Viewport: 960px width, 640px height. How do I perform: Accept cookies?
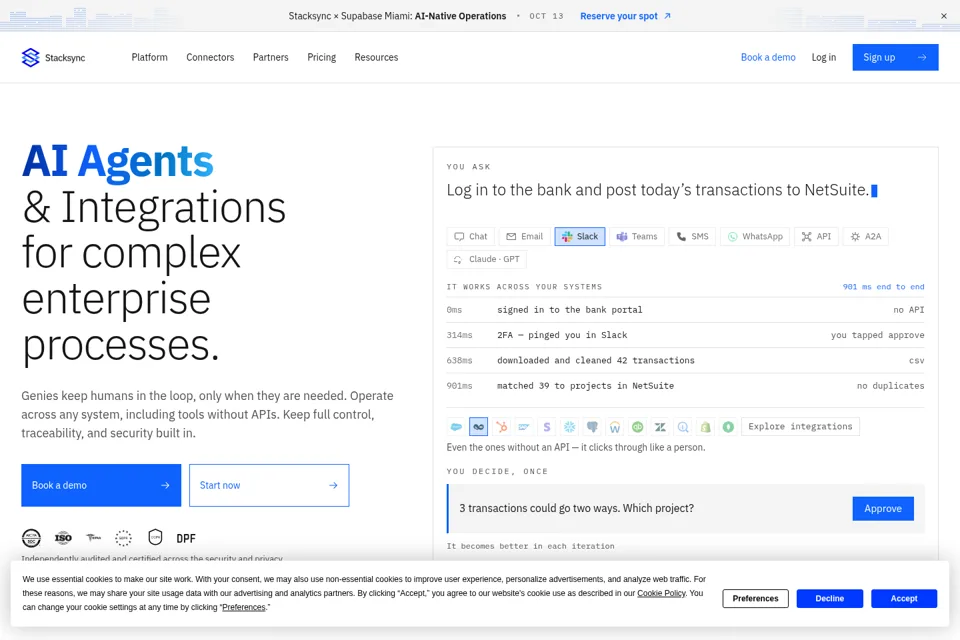tap(904, 598)
